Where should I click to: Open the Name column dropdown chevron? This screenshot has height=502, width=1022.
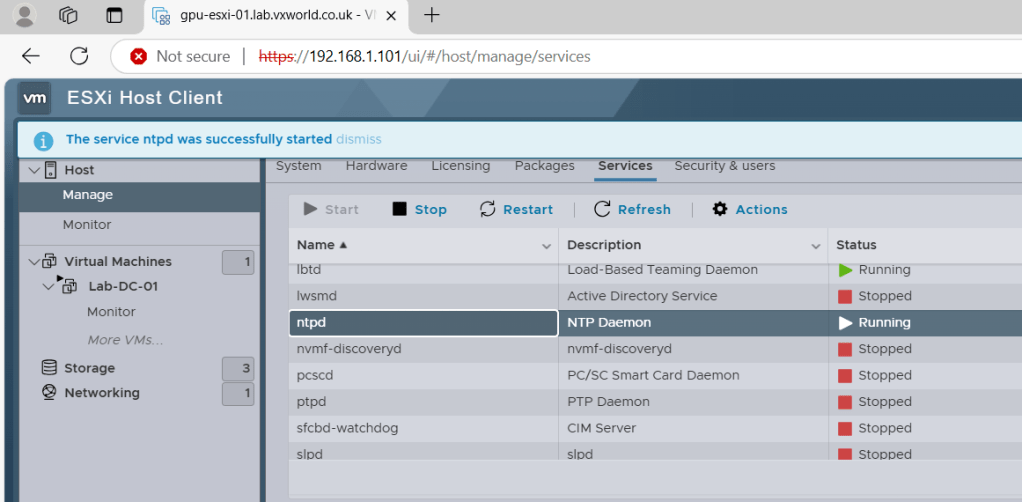coord(547,246)
